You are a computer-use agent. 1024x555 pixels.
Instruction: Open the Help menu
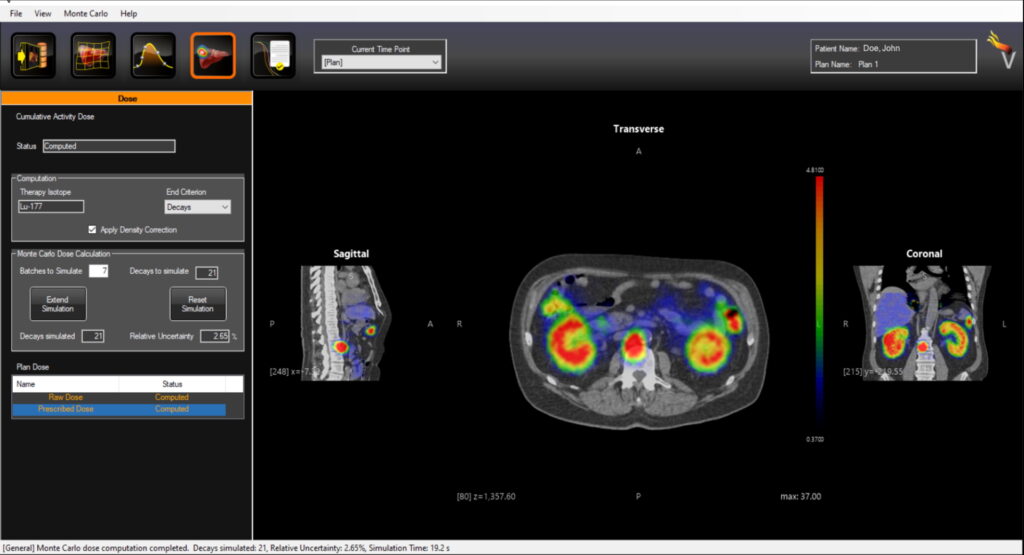point(129,14)
